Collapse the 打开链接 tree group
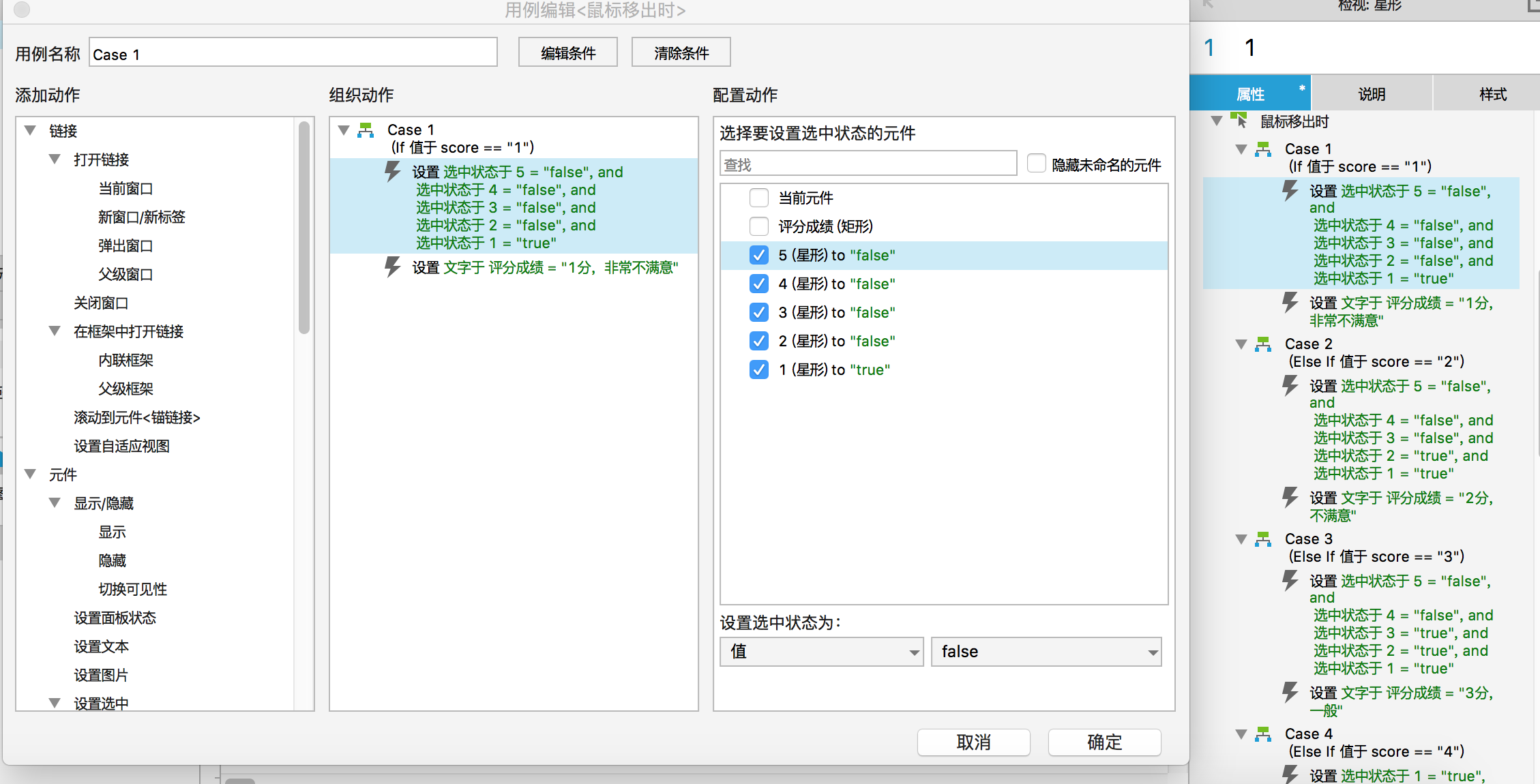This screenshot has height=784, width=1540. 55,160
